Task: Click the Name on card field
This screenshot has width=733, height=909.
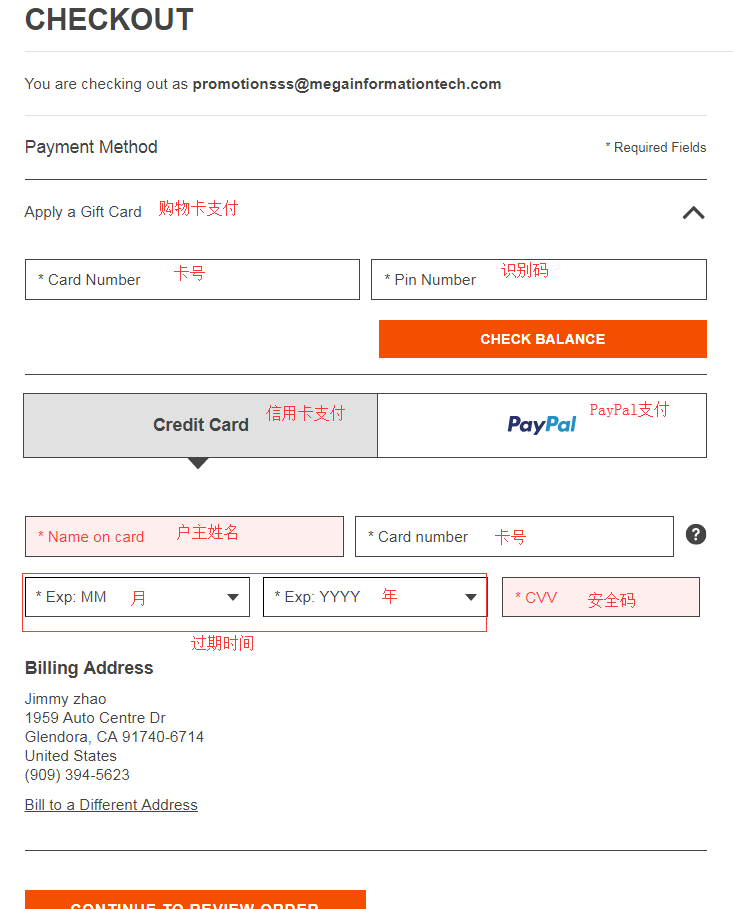Action: coord(184,537)
